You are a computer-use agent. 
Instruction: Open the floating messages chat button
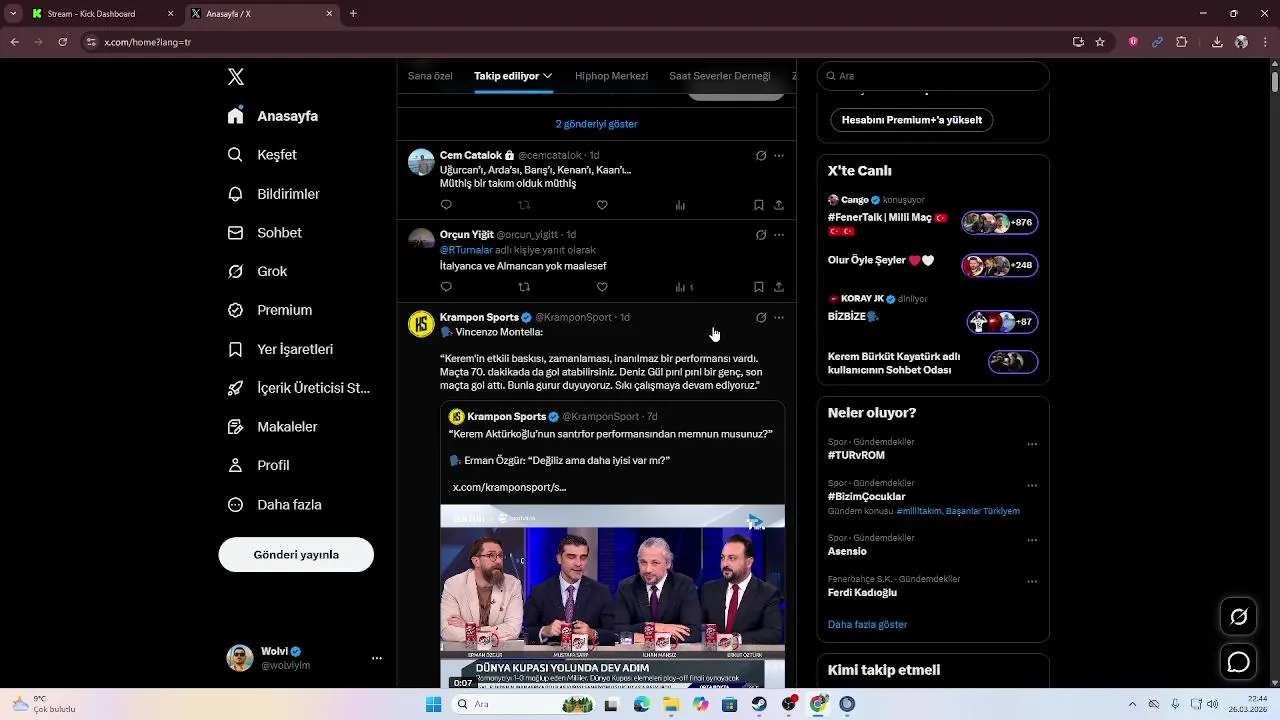(1238, 662)
